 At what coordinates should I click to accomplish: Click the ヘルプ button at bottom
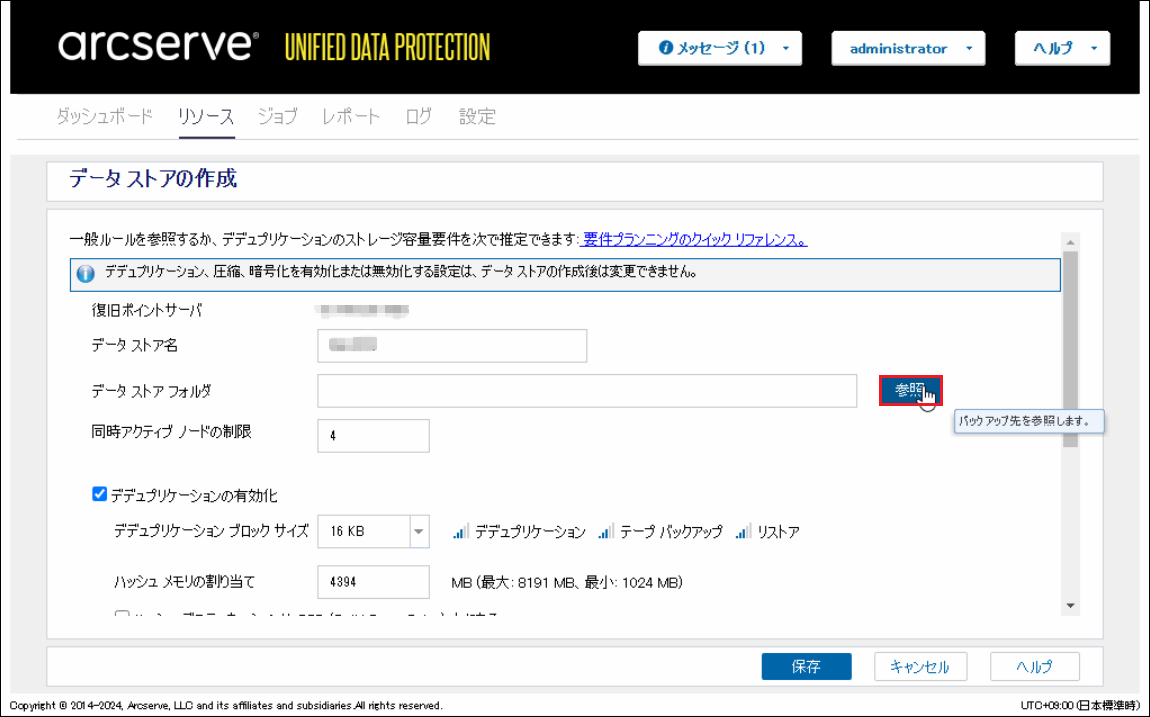1034,666
